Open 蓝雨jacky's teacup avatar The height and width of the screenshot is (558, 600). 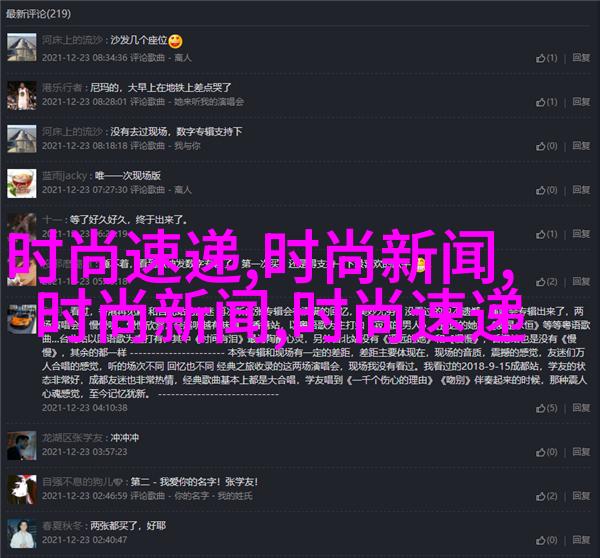(x=22, y=183)
